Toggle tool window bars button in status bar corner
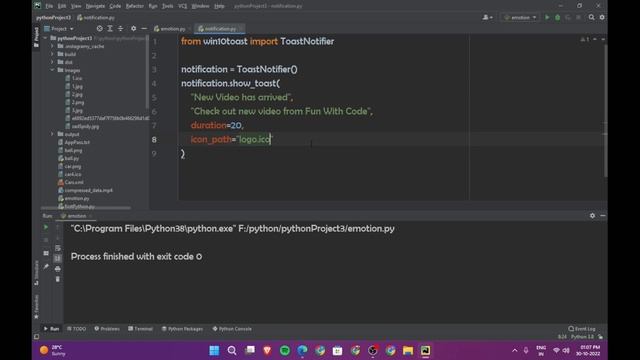640x360 pixels. coord(36,337)
